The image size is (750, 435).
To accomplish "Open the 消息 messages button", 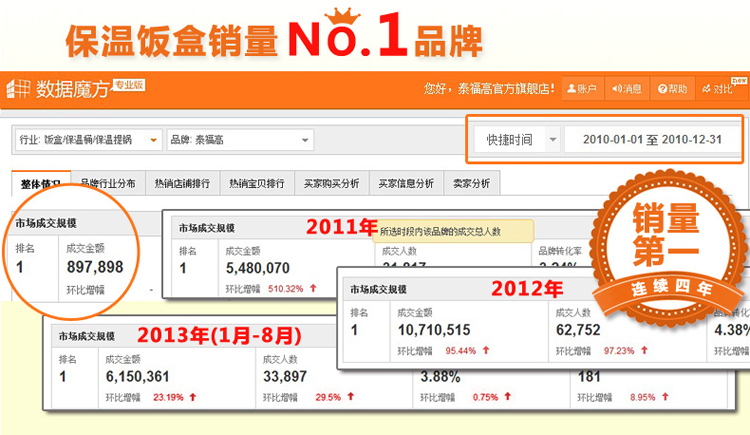I will (x=627, y=89).
